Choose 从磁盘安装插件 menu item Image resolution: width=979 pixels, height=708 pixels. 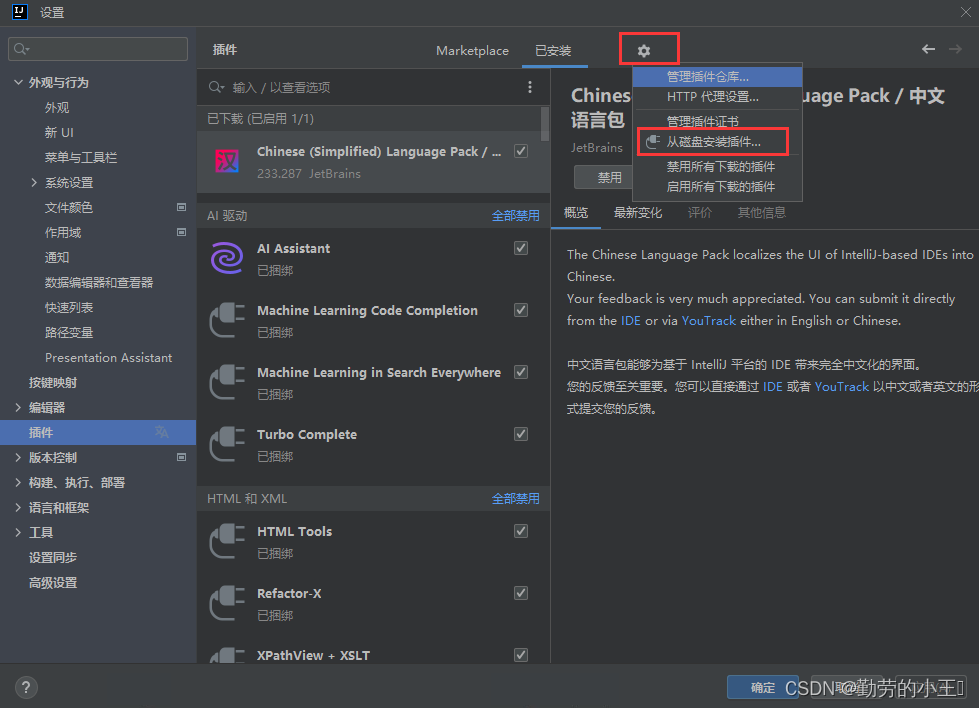coord(717,142)
